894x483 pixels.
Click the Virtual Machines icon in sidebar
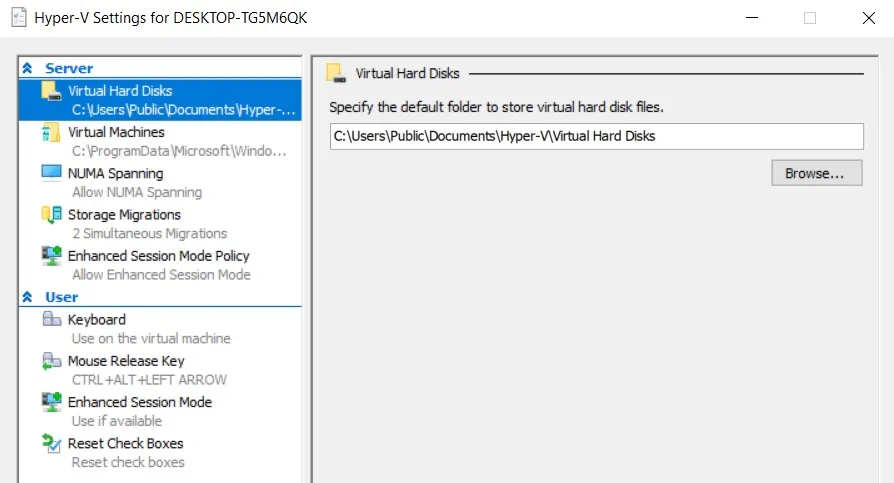point(51,133)
